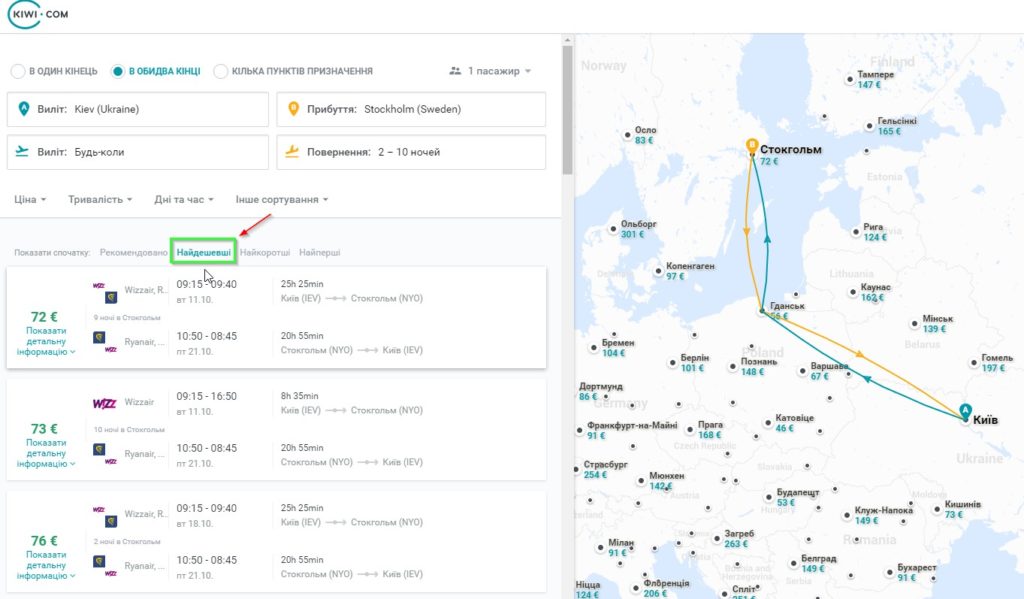
Task: Click the passengers people icon
Action: point(455,71)
